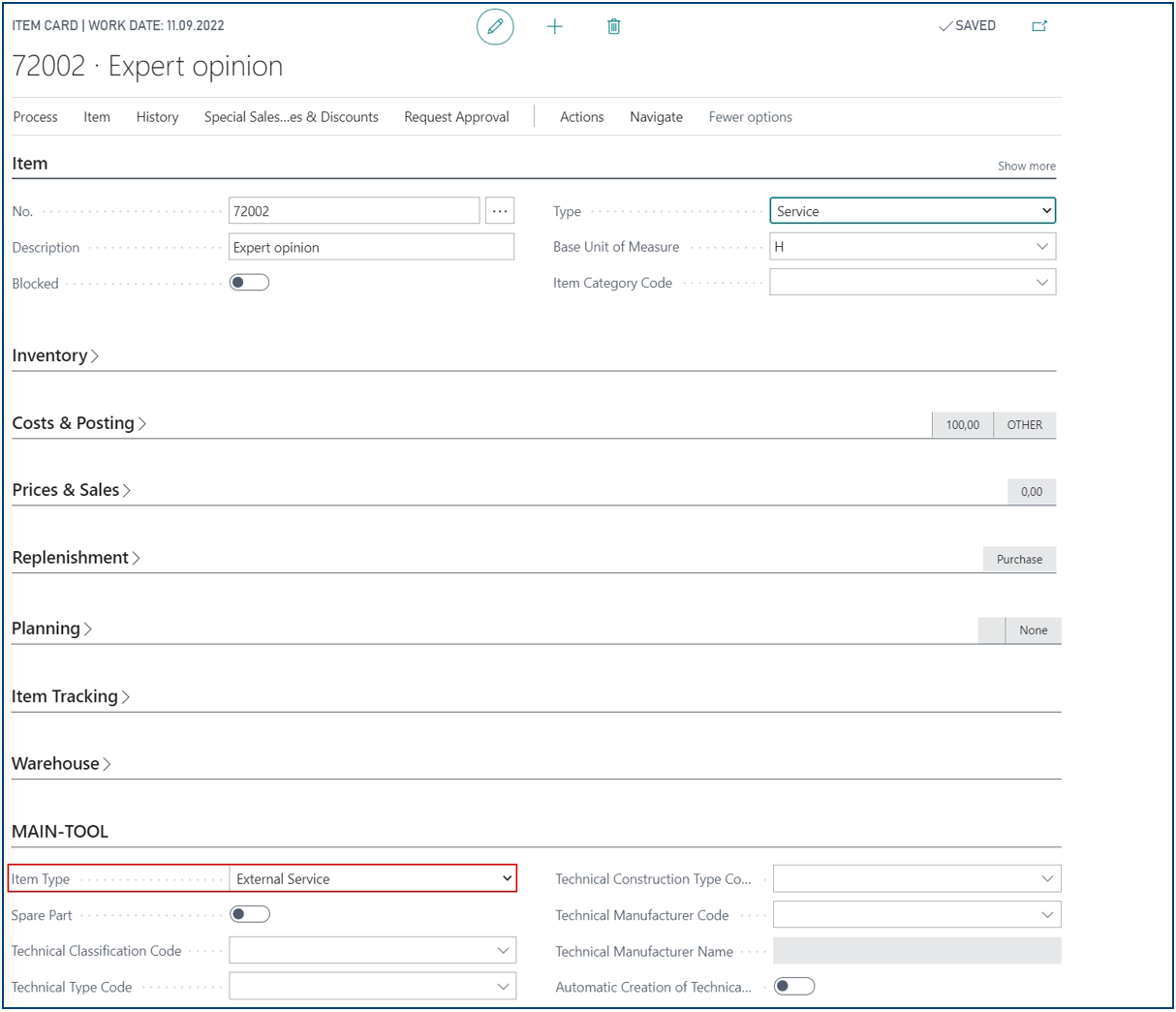This screenshot has width=1176, height=1012.
Task: Click the 100,00 cost summary value
Action: [x=963, y=425]
